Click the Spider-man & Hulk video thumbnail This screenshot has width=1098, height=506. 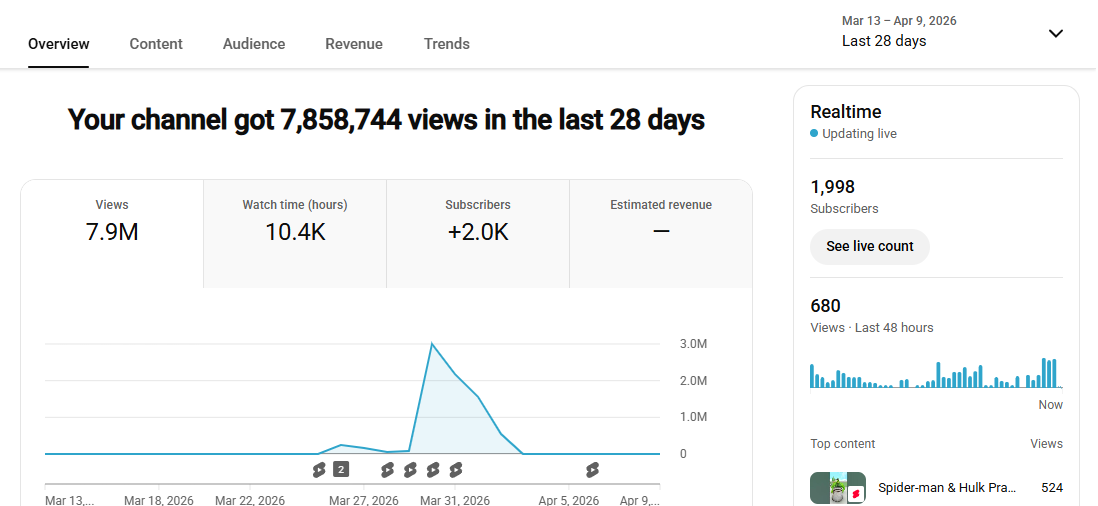pos(838,489)
